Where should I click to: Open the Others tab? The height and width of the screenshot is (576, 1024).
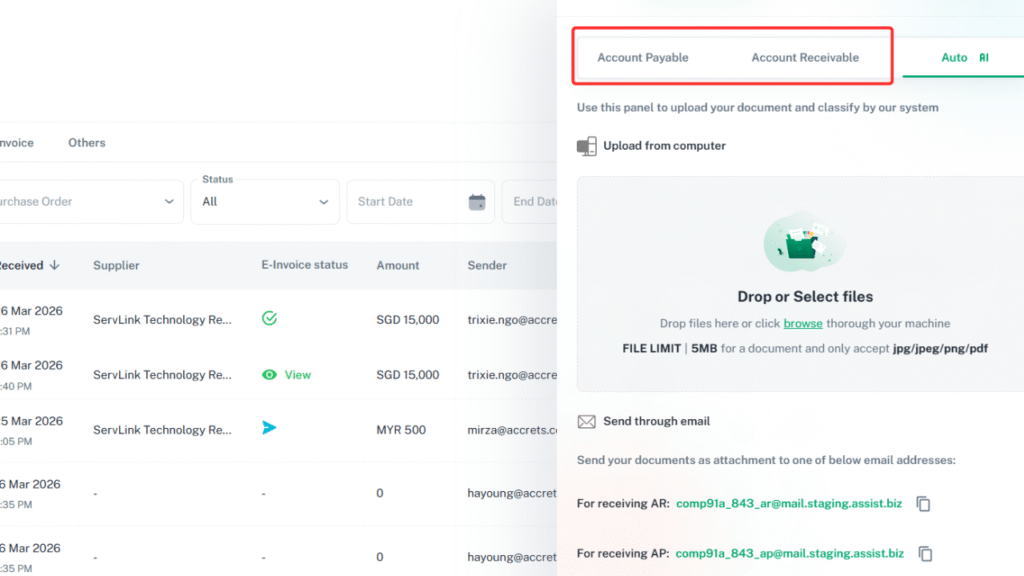click(x=86, y=142)
